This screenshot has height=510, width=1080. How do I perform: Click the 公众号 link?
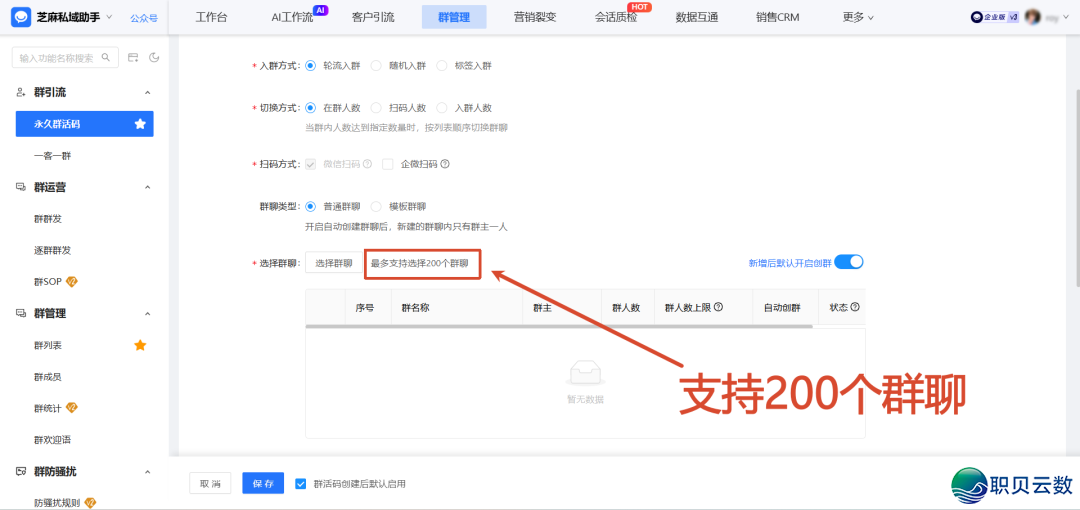[x=144, y=18]
